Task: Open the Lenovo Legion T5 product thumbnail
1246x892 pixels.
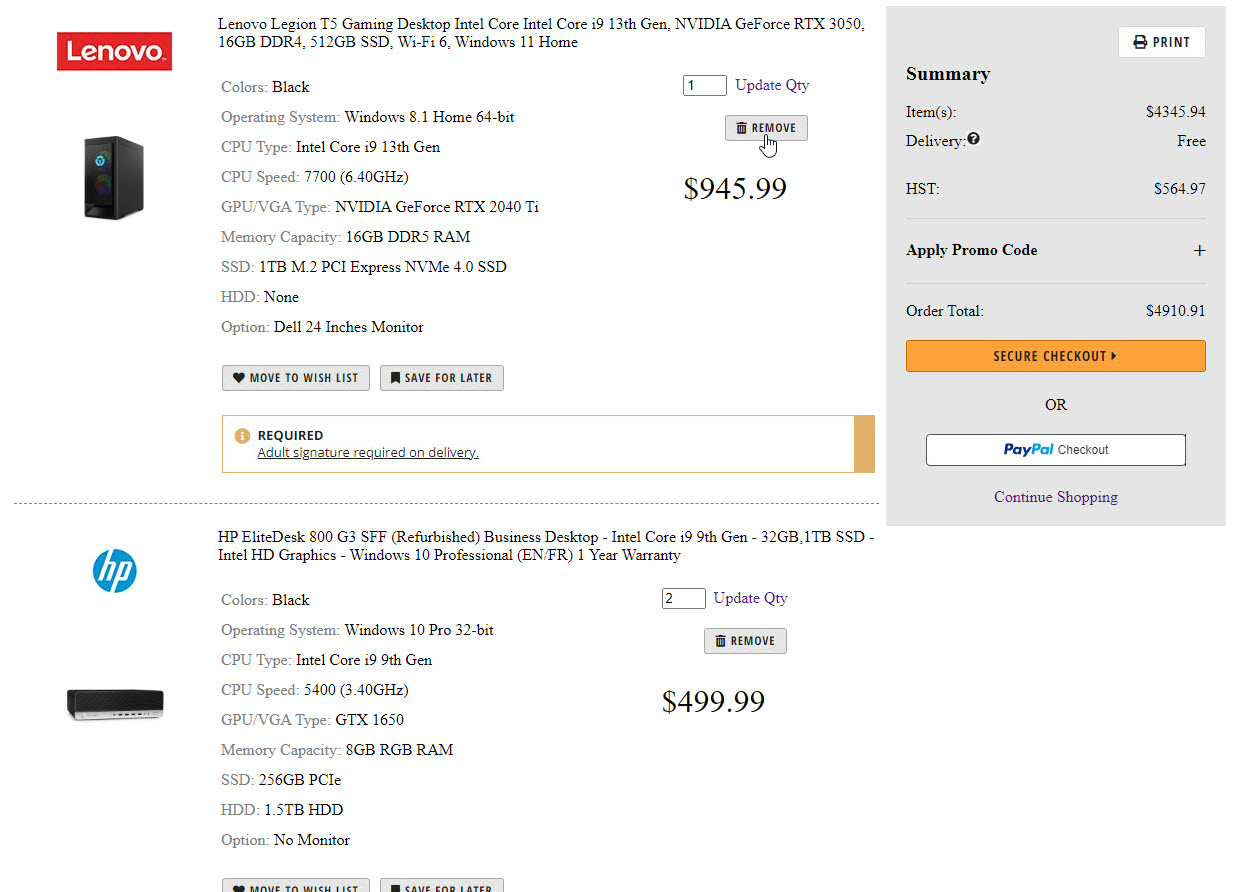Action: [x=114, y=178]
